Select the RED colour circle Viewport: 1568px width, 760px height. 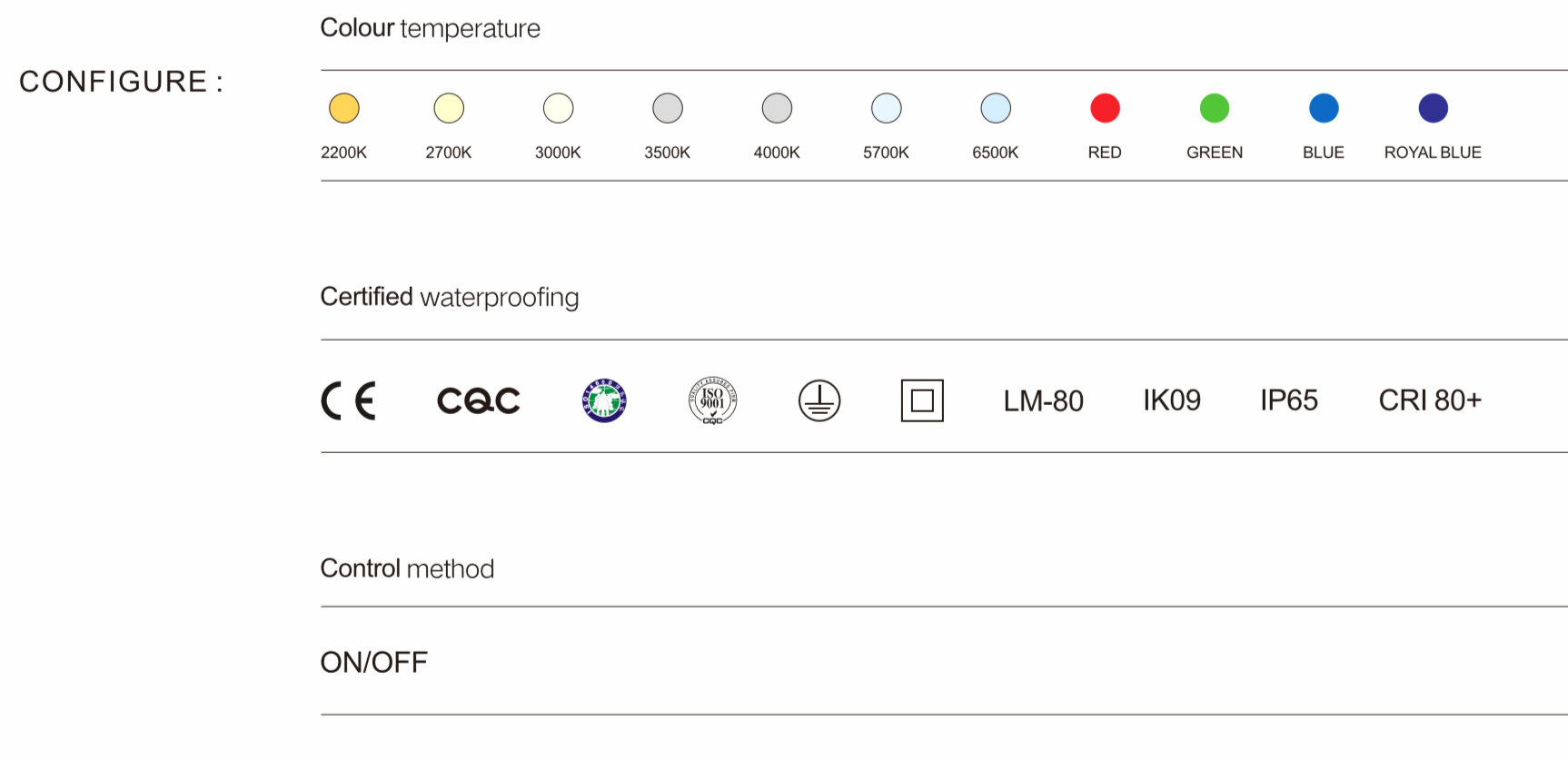click(x=1105, y=108)
